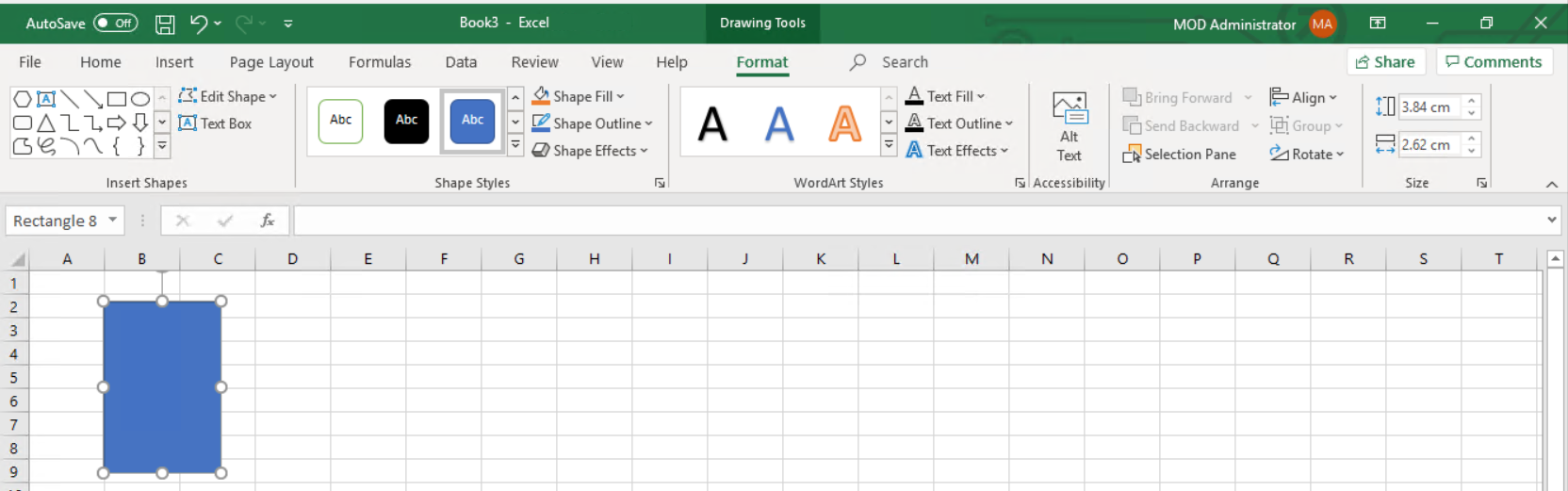The height and width of the screenshot is (491, 1568).
Task: Click the Share button
Action: point(1384,62)
